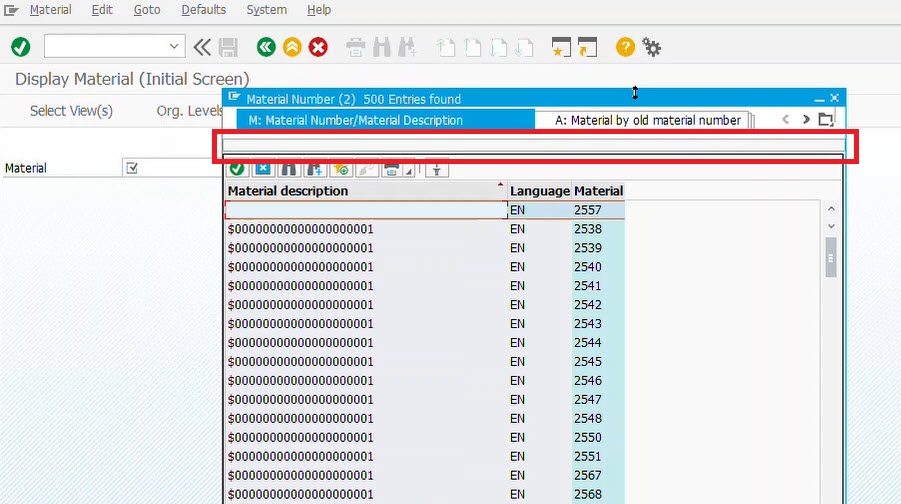Screen dimensions: 901x504
Task: Click the blue Close X icon in popup toolbar
Action: (263, 169)
